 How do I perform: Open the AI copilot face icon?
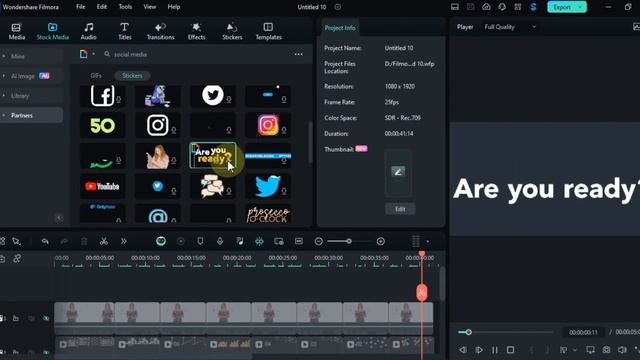[161, 241]
